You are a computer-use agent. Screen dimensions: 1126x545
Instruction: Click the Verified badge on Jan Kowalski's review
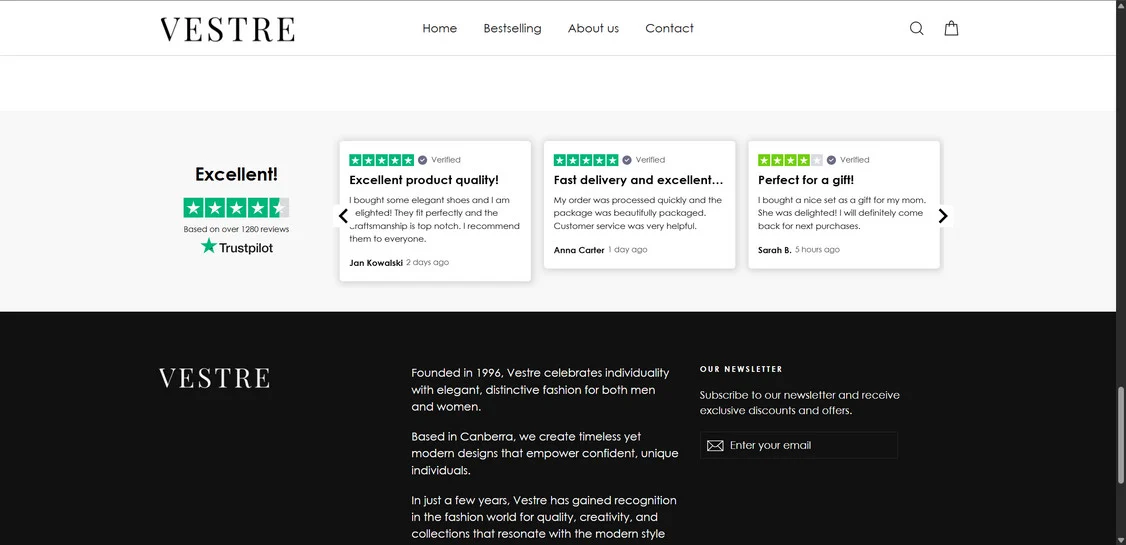coord(439,159)
